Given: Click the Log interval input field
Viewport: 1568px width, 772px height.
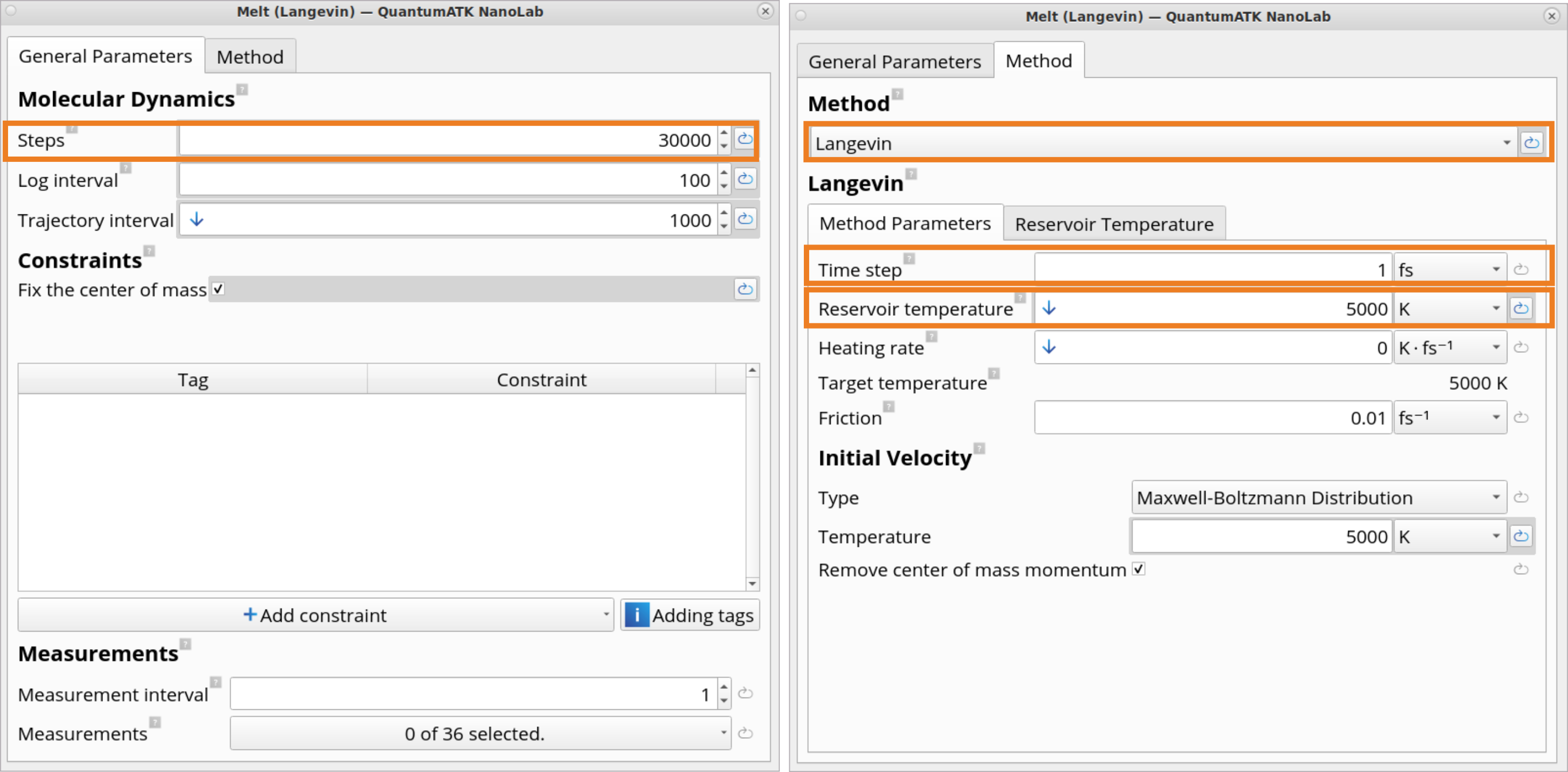Looking at the screenshot, I should (449, 180).
